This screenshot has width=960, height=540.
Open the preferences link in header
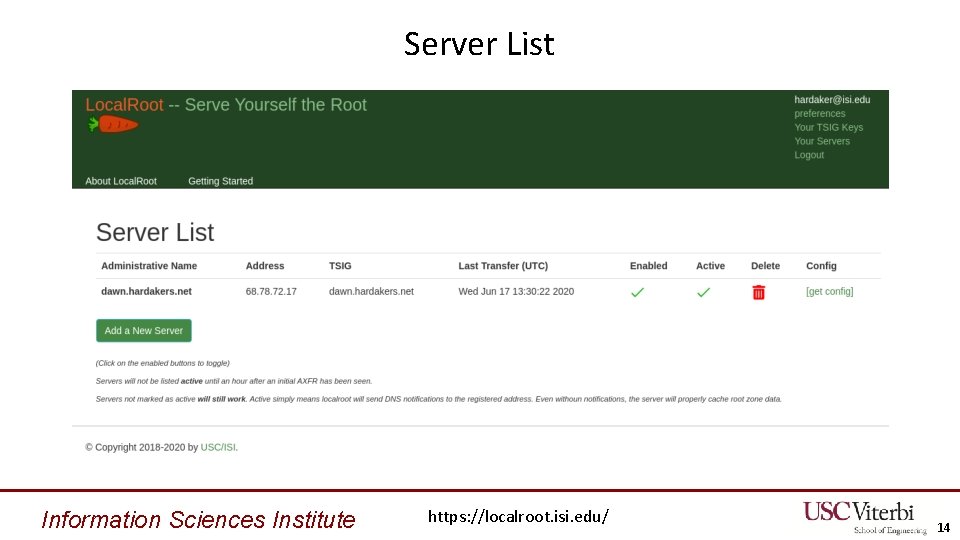coord(820,113)
